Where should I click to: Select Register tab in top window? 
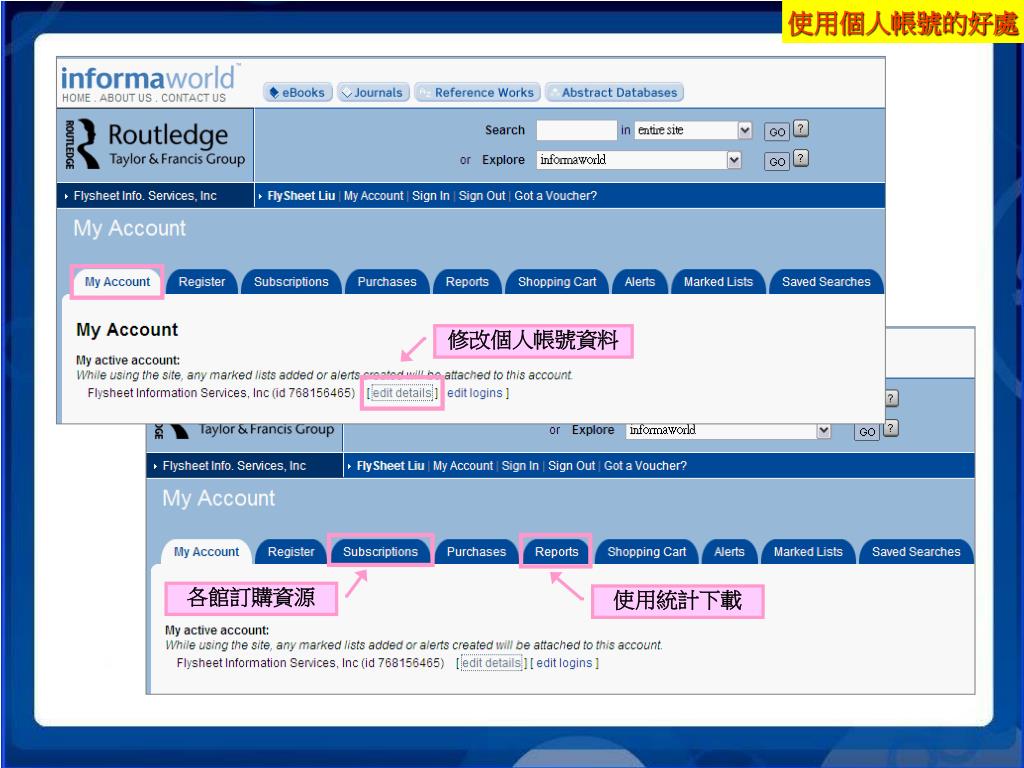point(202,282)
